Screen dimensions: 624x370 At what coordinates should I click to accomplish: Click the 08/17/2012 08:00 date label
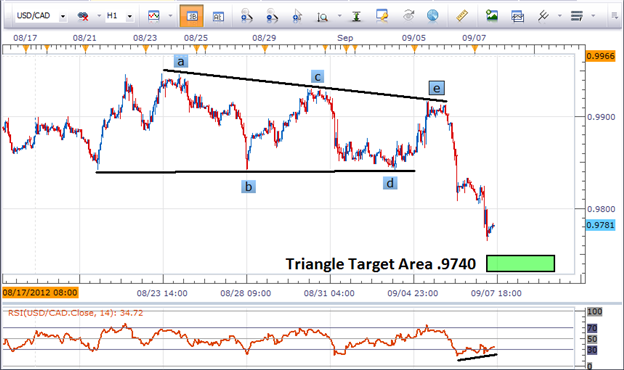click(40, 293)
